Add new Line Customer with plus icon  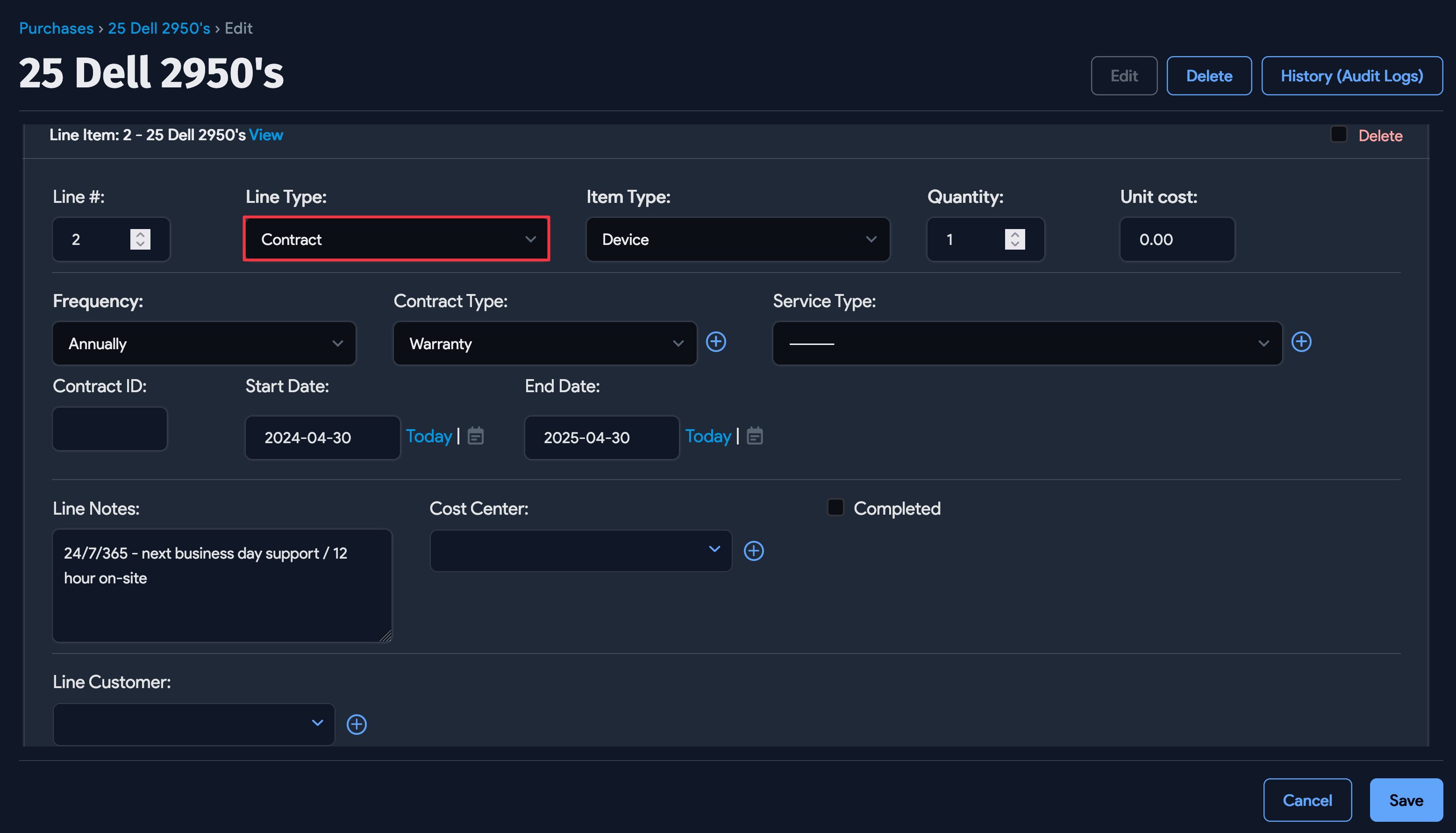pyautogui.click(x=356, y=724)
